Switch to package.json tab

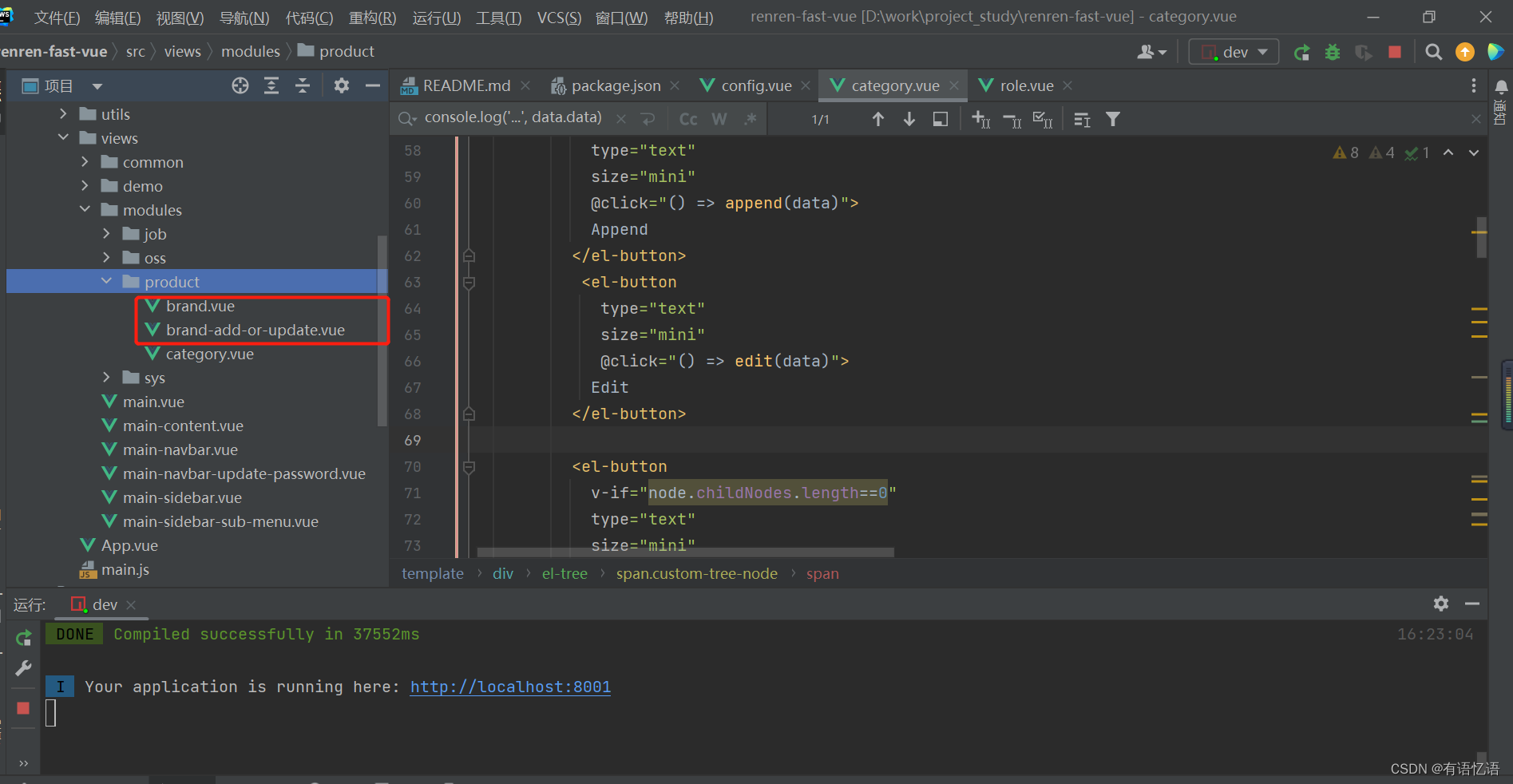[616, 85]
